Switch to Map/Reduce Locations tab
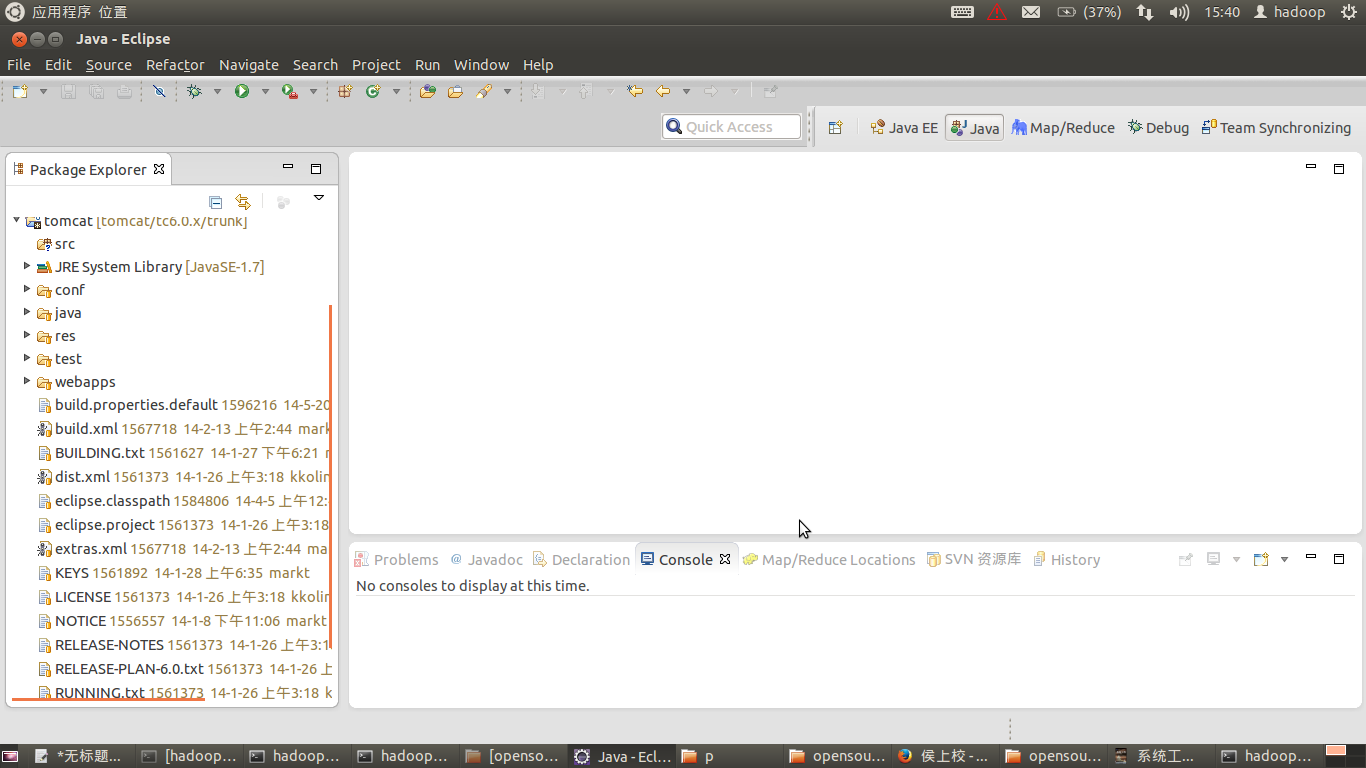The height and width of the screenshot is (768, 1366). (829, 560)
